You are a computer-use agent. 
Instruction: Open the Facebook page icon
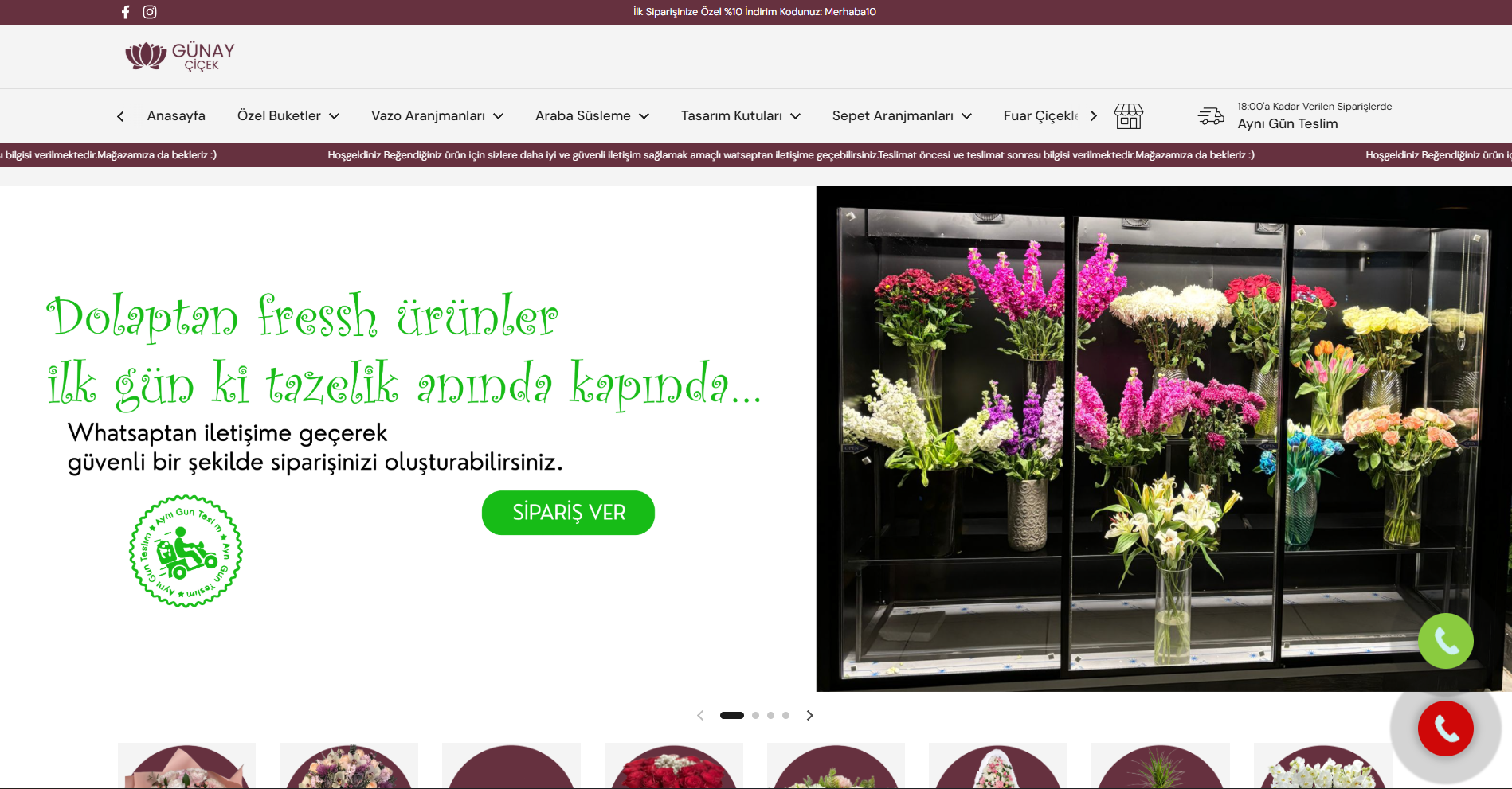click(x=125, y=12)
